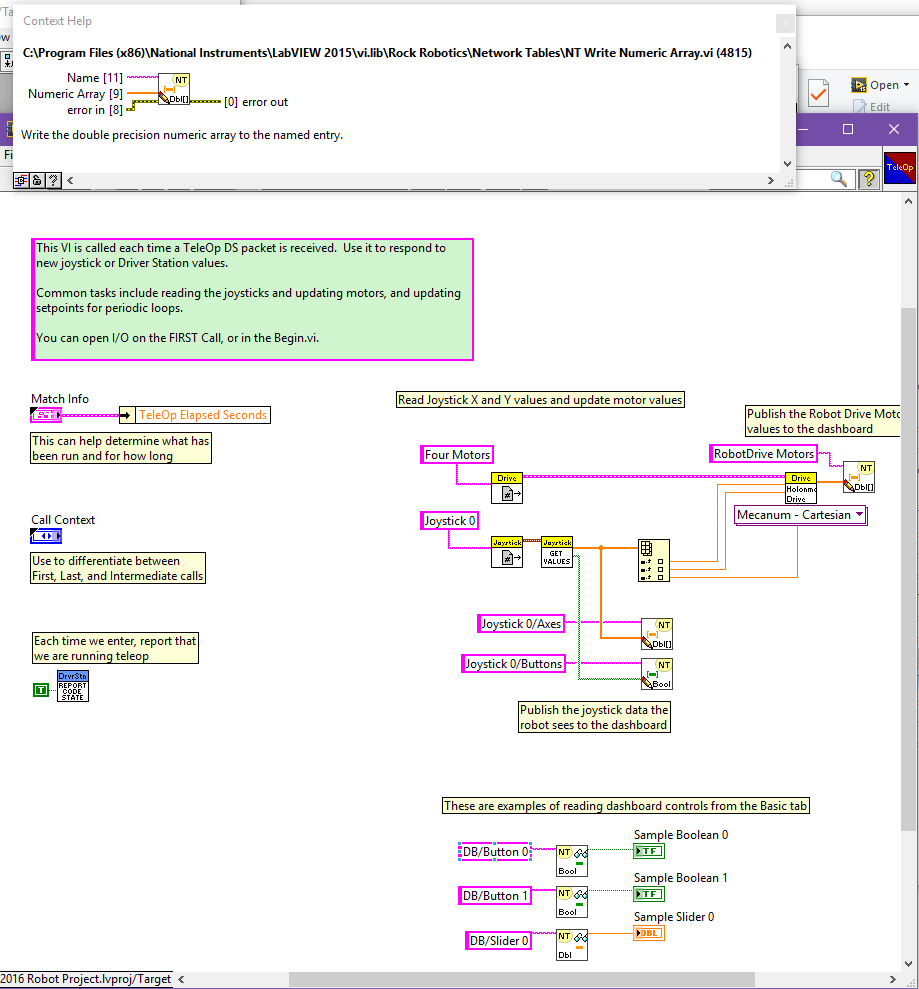The width and height of the screenshot is (919, 989).
Task: Select the Report Code State VI
Action: pyautogui.click(x=72, y=686)
